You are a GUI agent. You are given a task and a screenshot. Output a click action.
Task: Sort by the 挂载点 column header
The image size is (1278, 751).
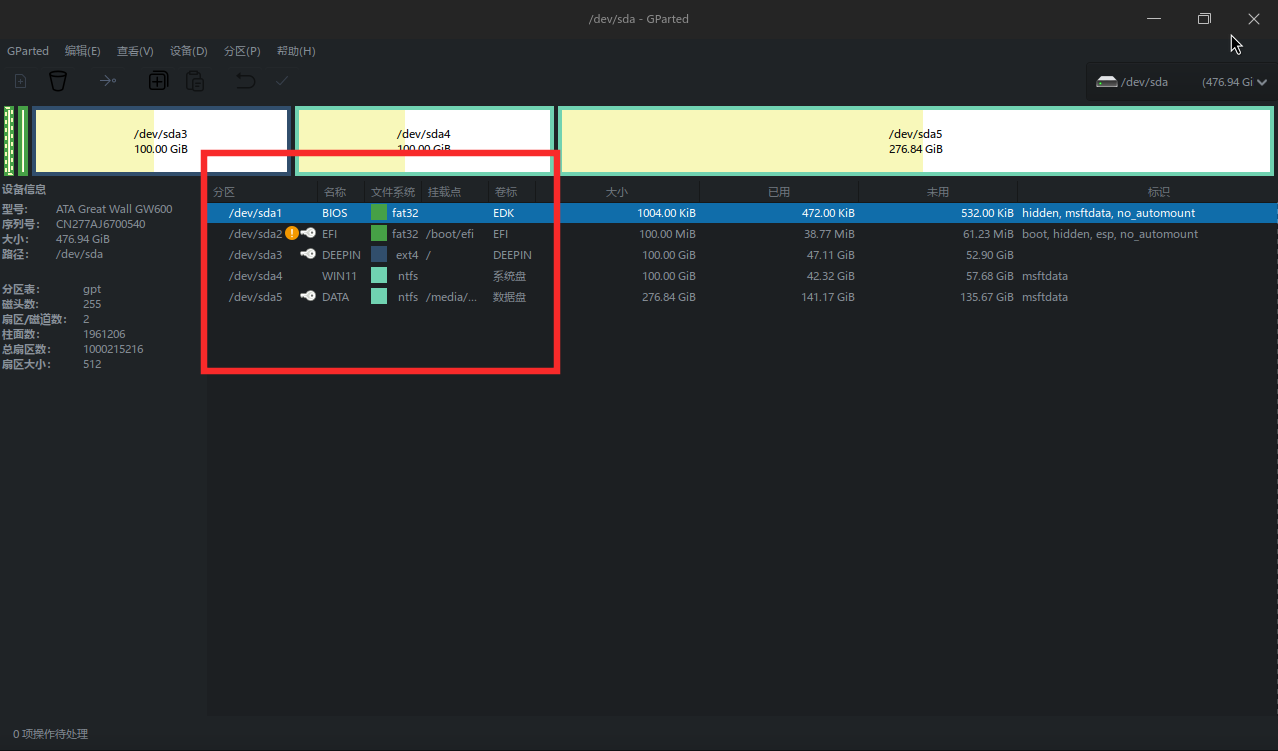(456, 192)
